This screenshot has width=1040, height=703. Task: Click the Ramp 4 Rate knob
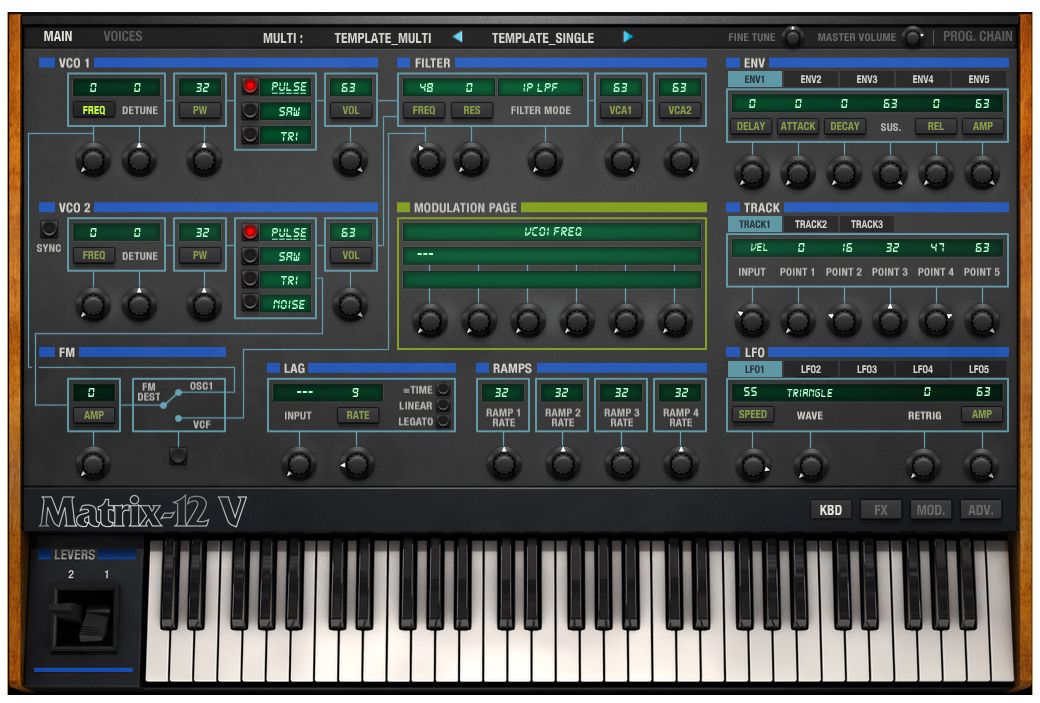click(x=681, y=464)
